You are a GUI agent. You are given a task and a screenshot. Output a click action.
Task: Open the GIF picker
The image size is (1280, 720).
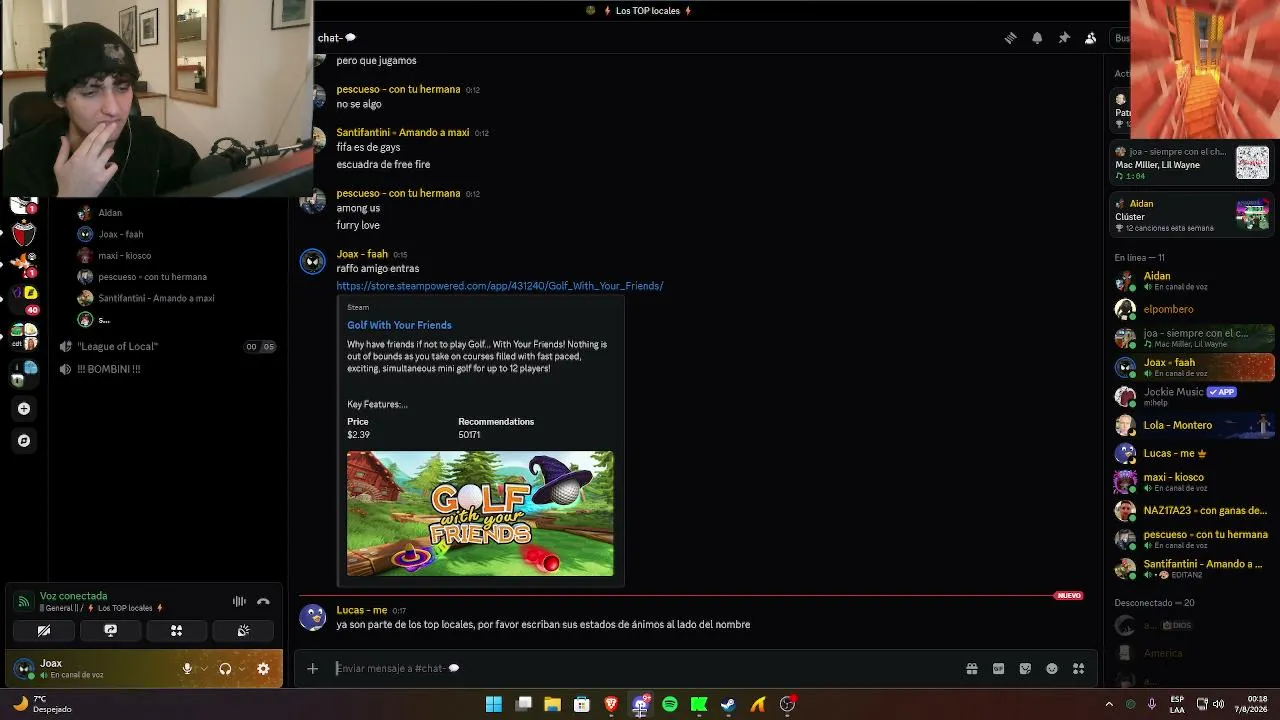[998, 669]
